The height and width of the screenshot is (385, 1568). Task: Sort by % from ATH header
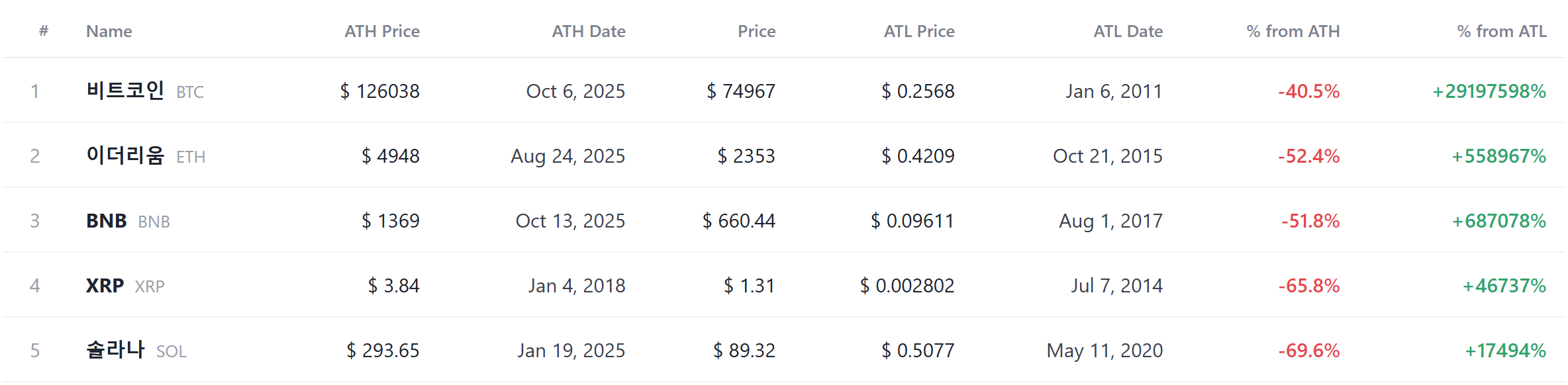click(1293, 31)
